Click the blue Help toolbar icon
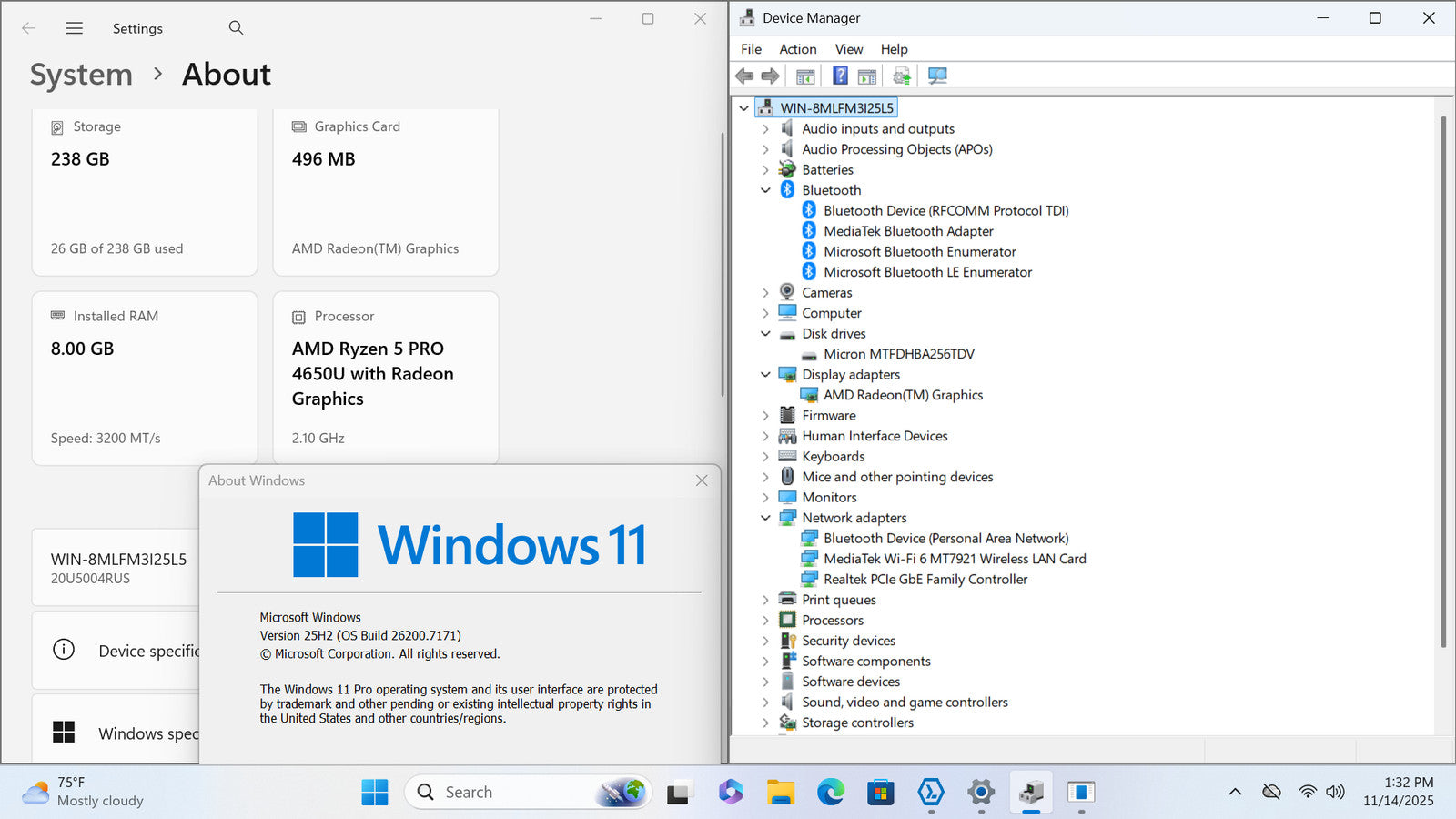The width and height of the screenshot is (1456, 819). tap(840, 76)
